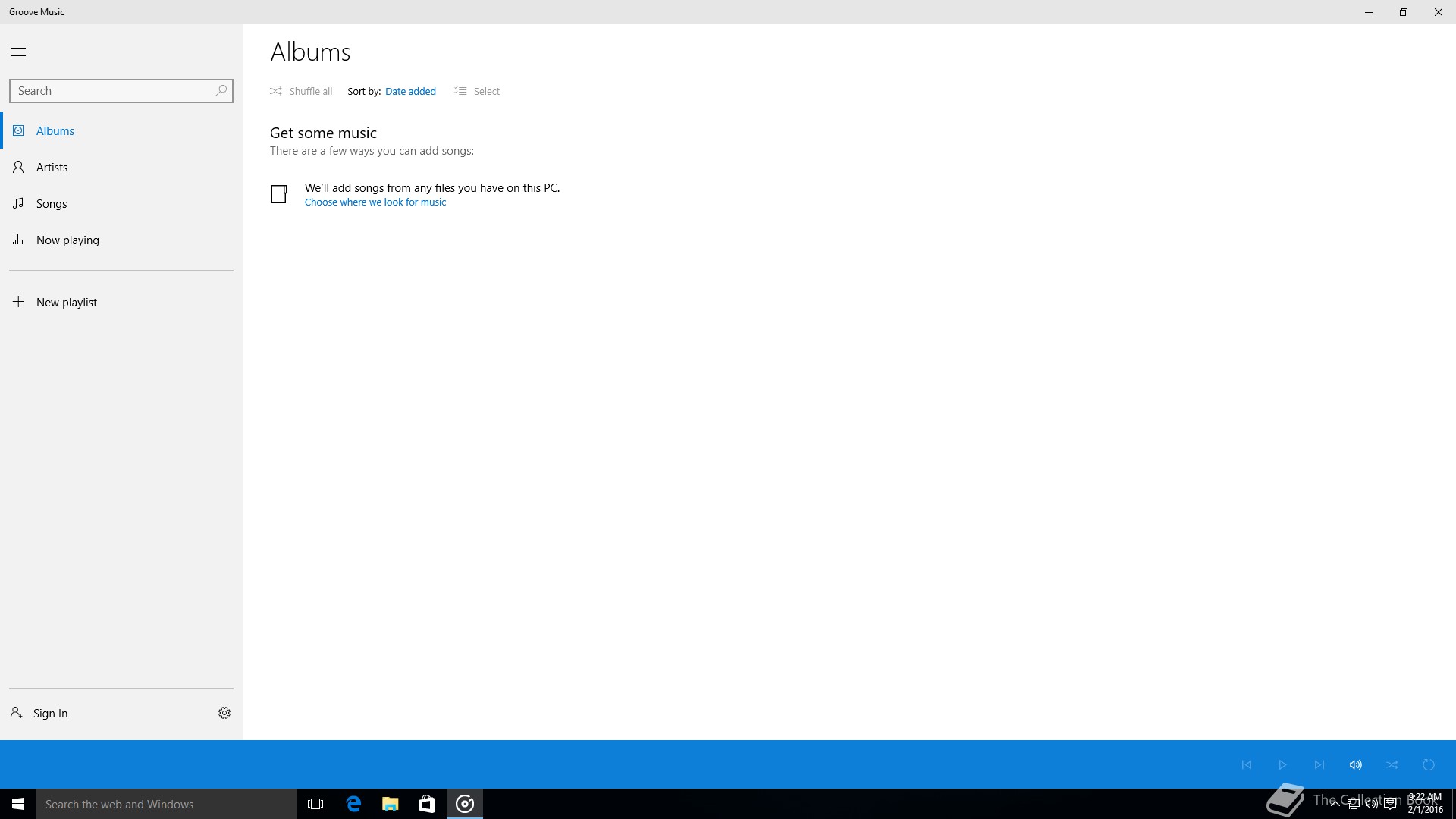Switch to Now playing view
The width and height of the screenshot is (1456, 819).
click(x=67, y=240)
